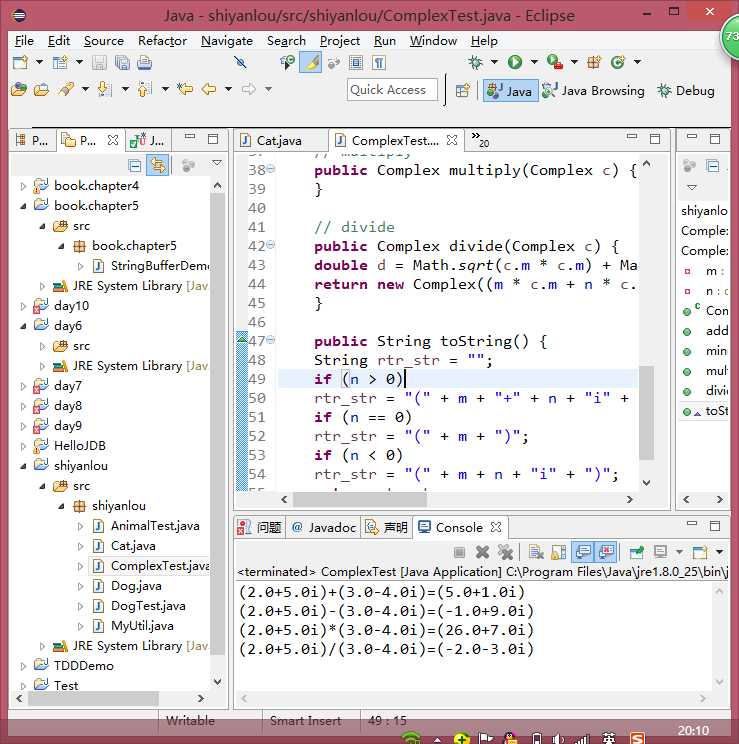Toggle Show Whitespace Characters pilcrow button

coord(378,62)
